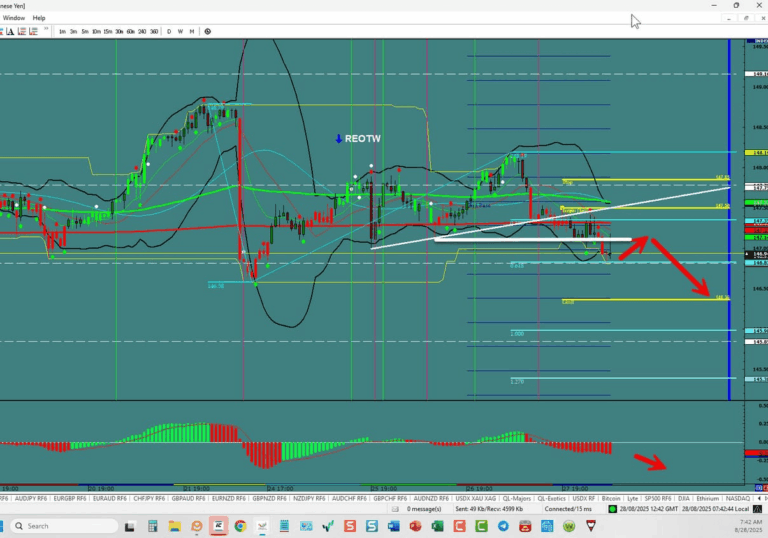
Task: Switch to the GBPAUD RF6 tab
Action: 188,498
